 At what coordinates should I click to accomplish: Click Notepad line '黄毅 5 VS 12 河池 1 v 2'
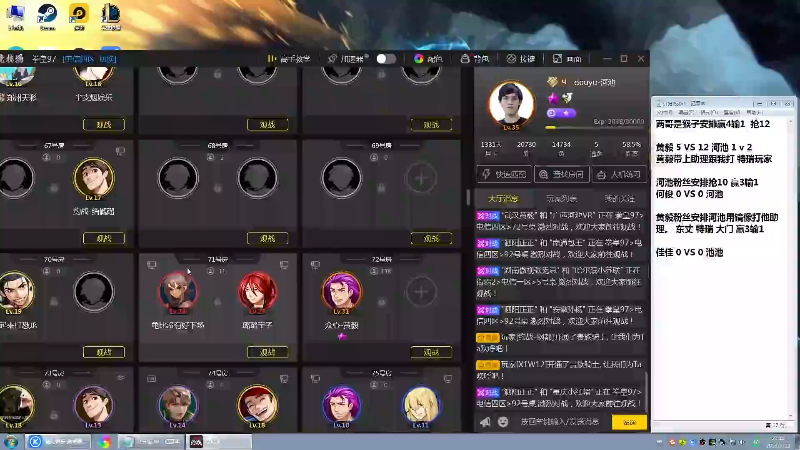(704, 147)
